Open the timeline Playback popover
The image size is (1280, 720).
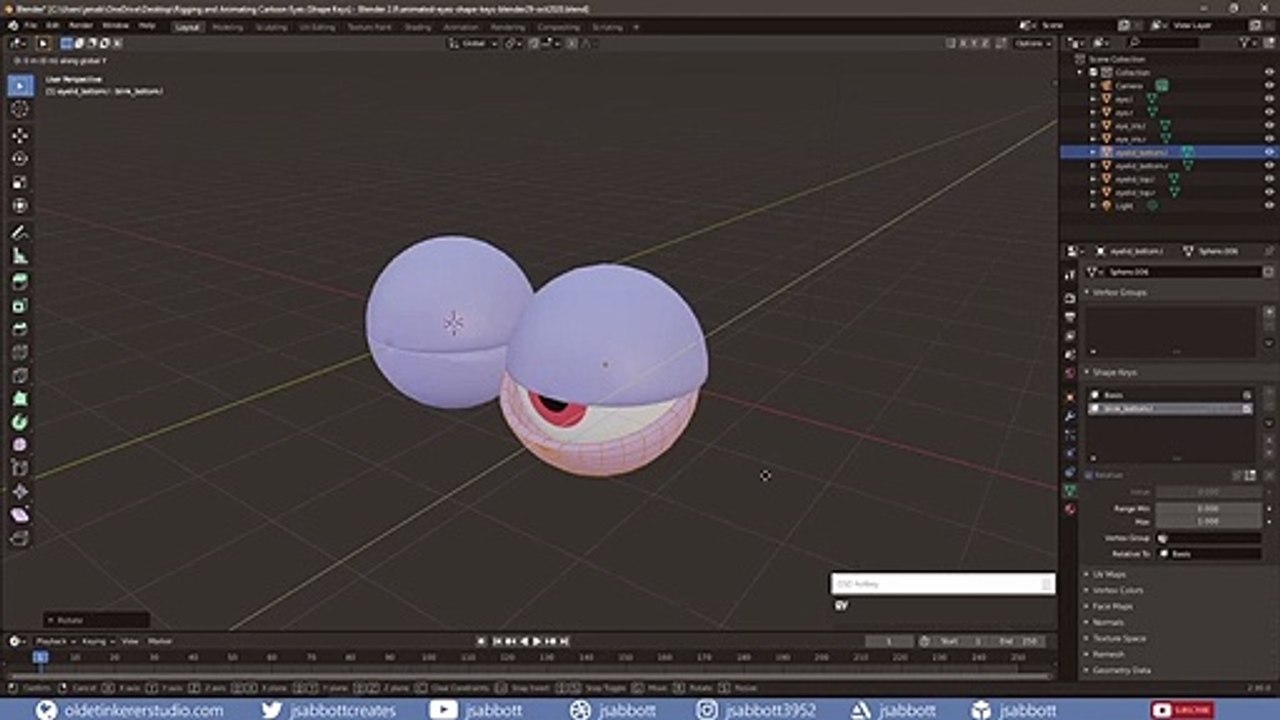click(x=53, y=641)
